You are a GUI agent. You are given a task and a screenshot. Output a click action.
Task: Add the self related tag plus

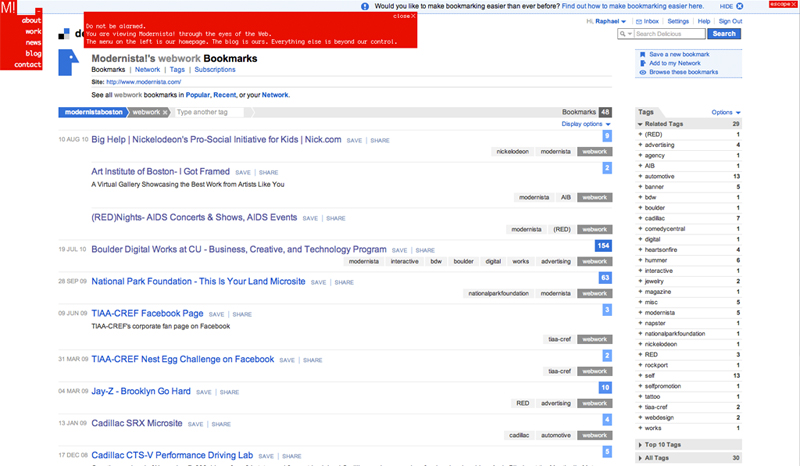tap(640, 376)
